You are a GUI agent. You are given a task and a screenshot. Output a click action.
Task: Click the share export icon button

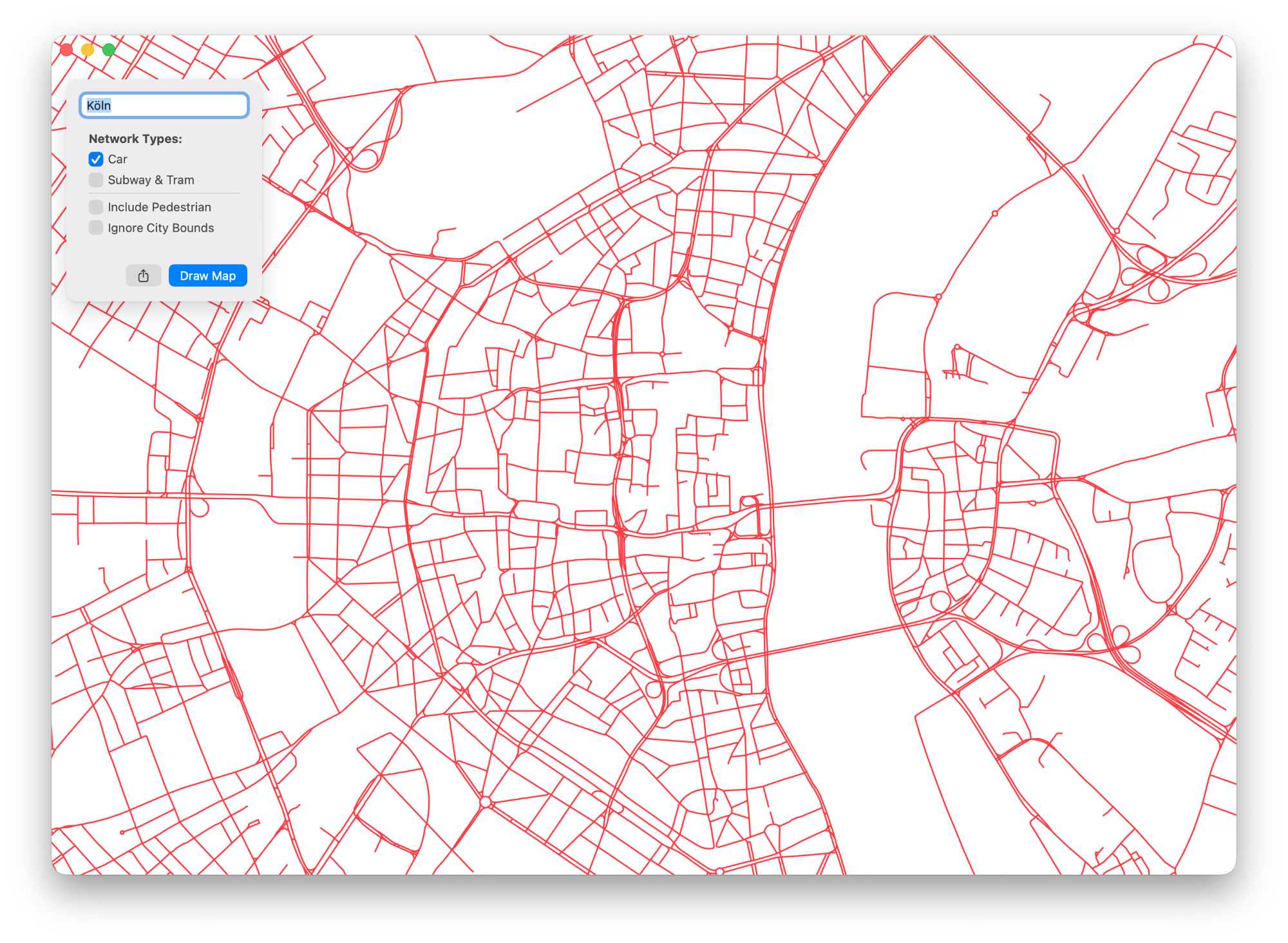coord(143,276)
